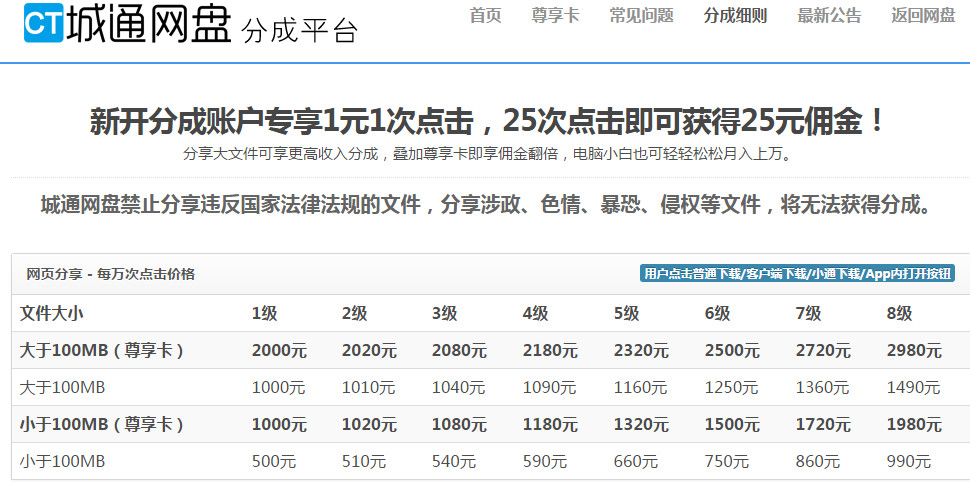The width and height of the screenshot is (970, 485).
Task: Click the 2180元 cell
Action: [551, 351]
